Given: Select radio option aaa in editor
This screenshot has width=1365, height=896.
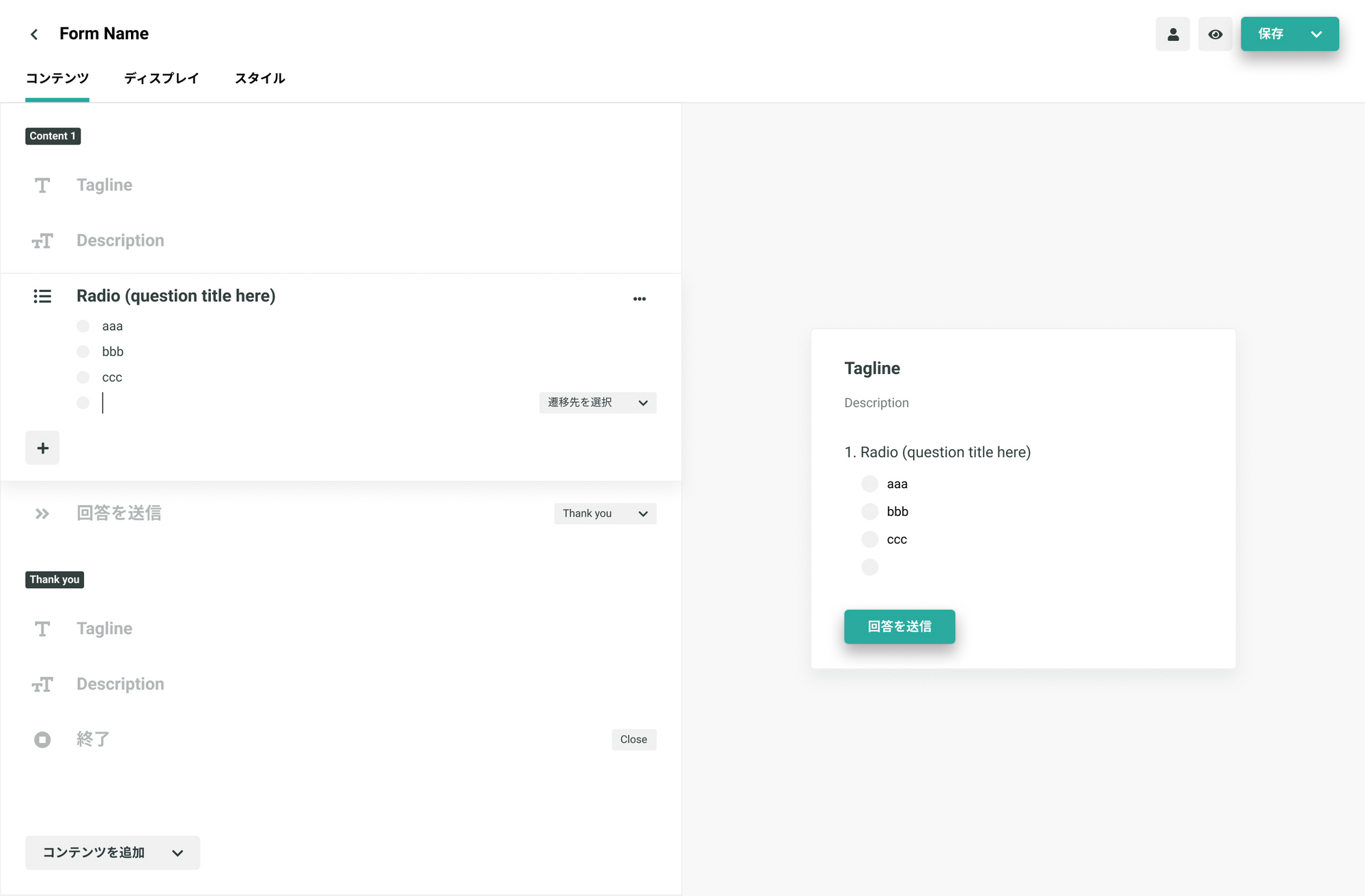Looking at the screenshot, I should (x=83, y=326).
